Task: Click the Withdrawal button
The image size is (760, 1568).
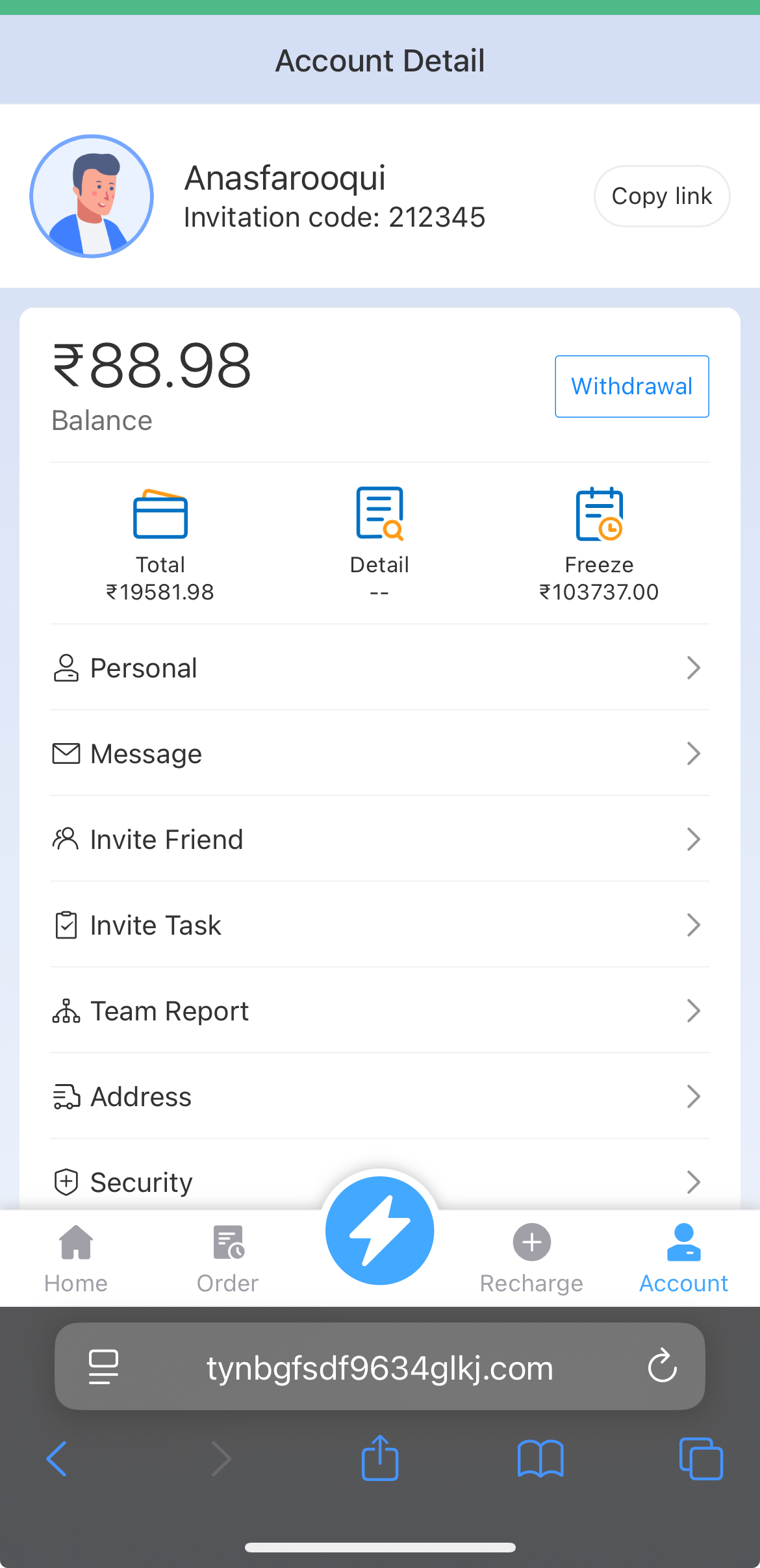Action: [631, 386]
